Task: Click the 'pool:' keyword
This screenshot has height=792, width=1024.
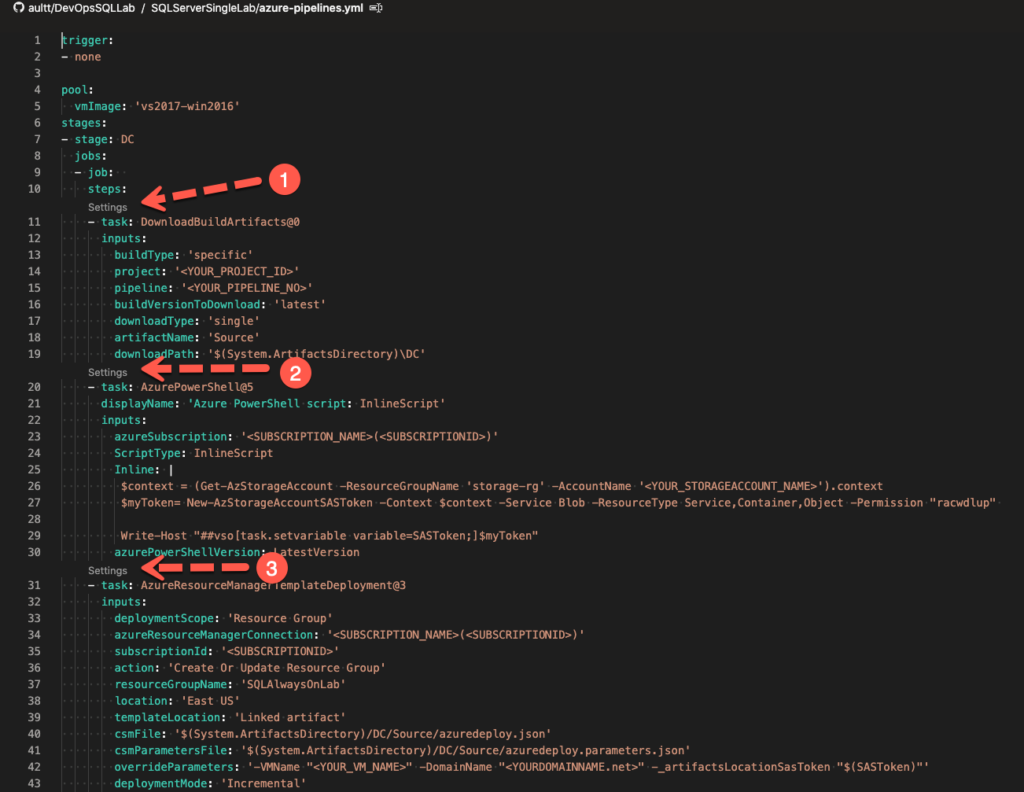Action: pos(77,89)
